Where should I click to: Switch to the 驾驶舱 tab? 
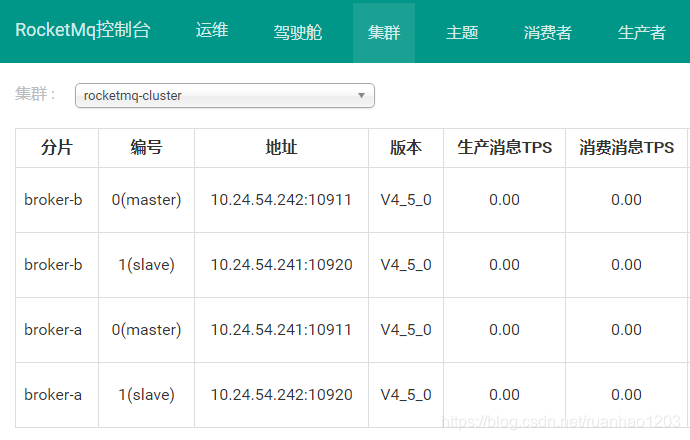coord(298,32)
